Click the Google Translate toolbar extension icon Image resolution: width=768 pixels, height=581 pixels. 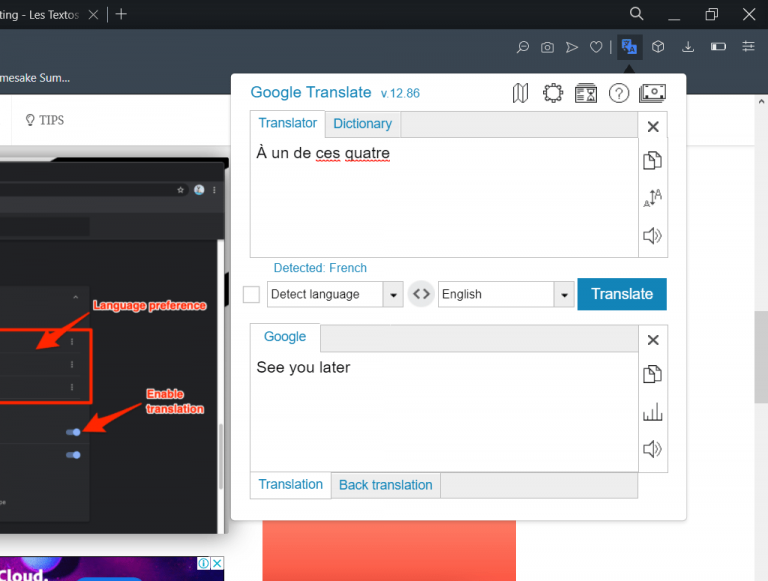coord(629,46)
